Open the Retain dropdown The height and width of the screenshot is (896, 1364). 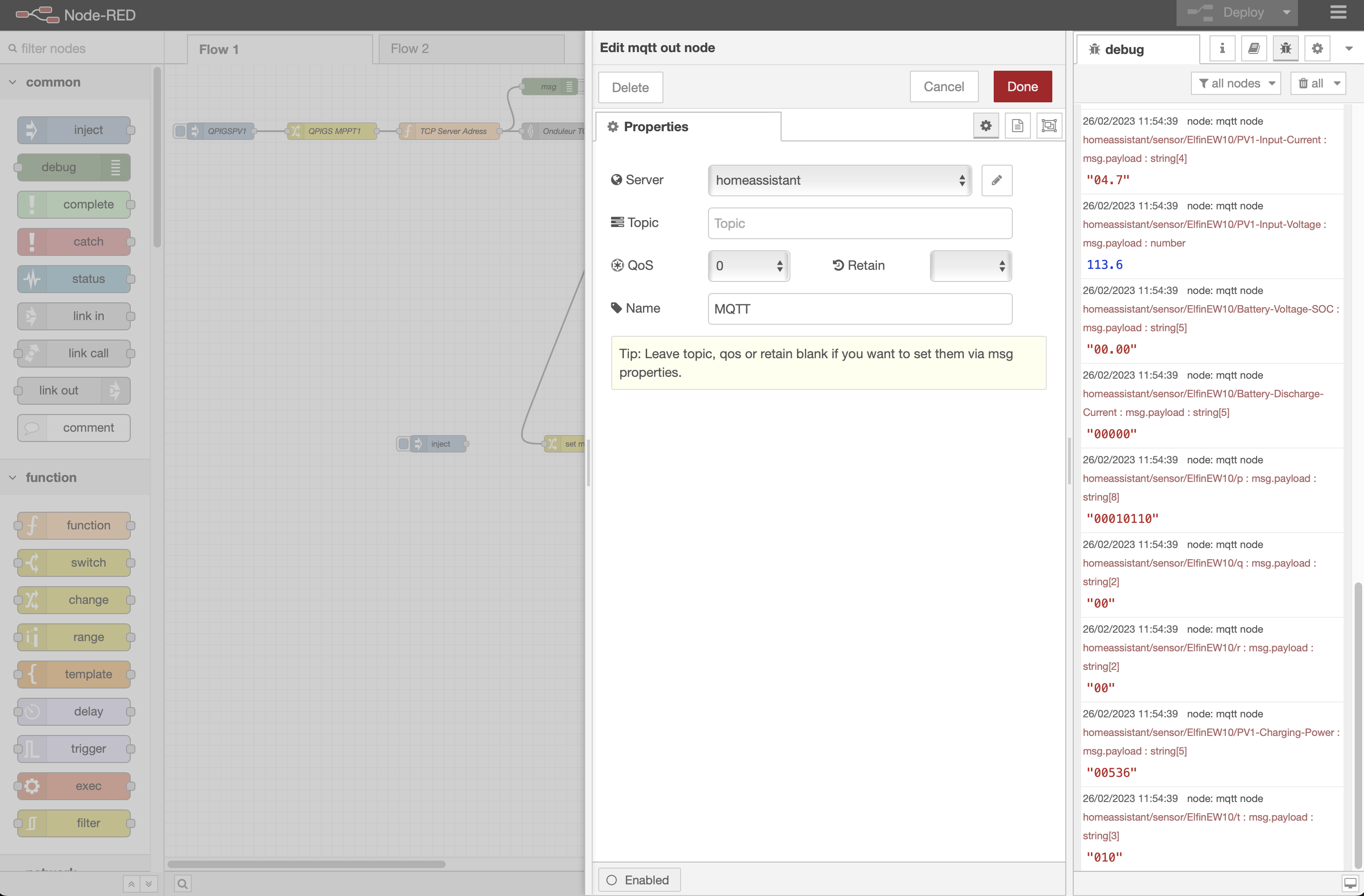coord(970,266)
